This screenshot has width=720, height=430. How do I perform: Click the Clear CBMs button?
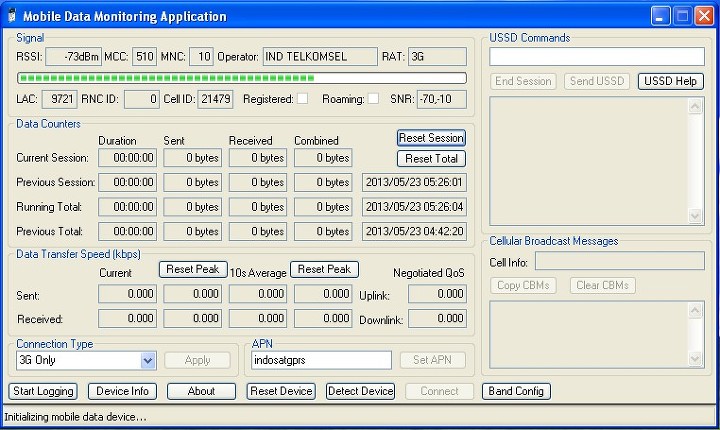[x=602, y=285]
